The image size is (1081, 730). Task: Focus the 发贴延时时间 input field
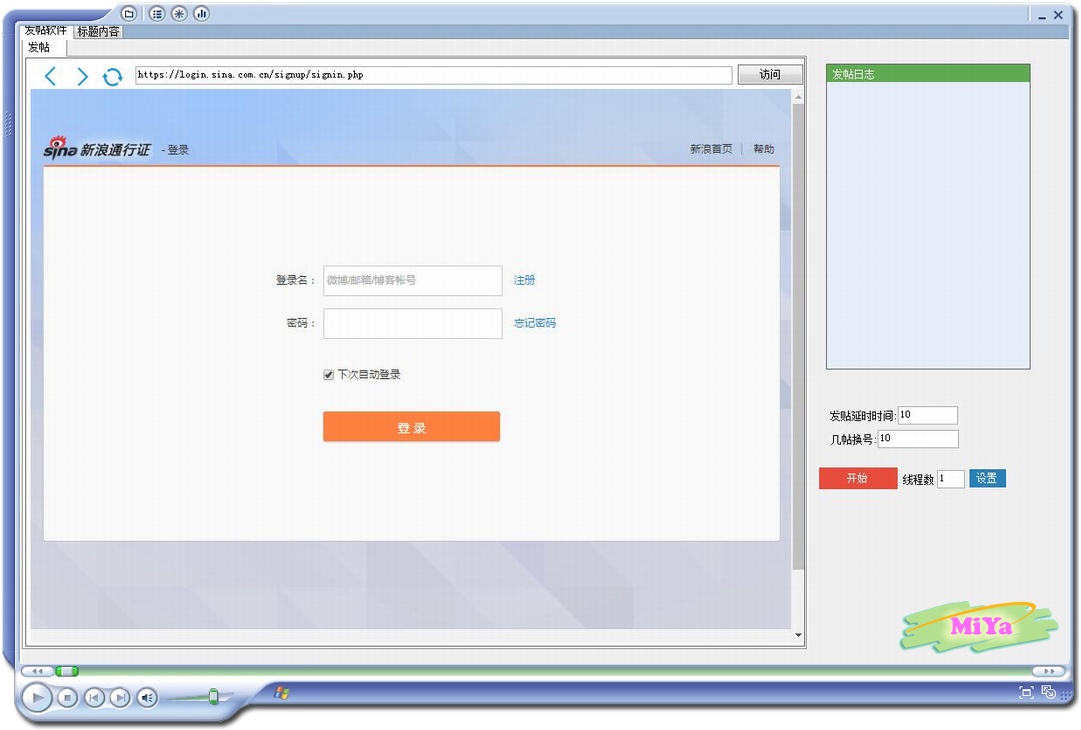928,415
